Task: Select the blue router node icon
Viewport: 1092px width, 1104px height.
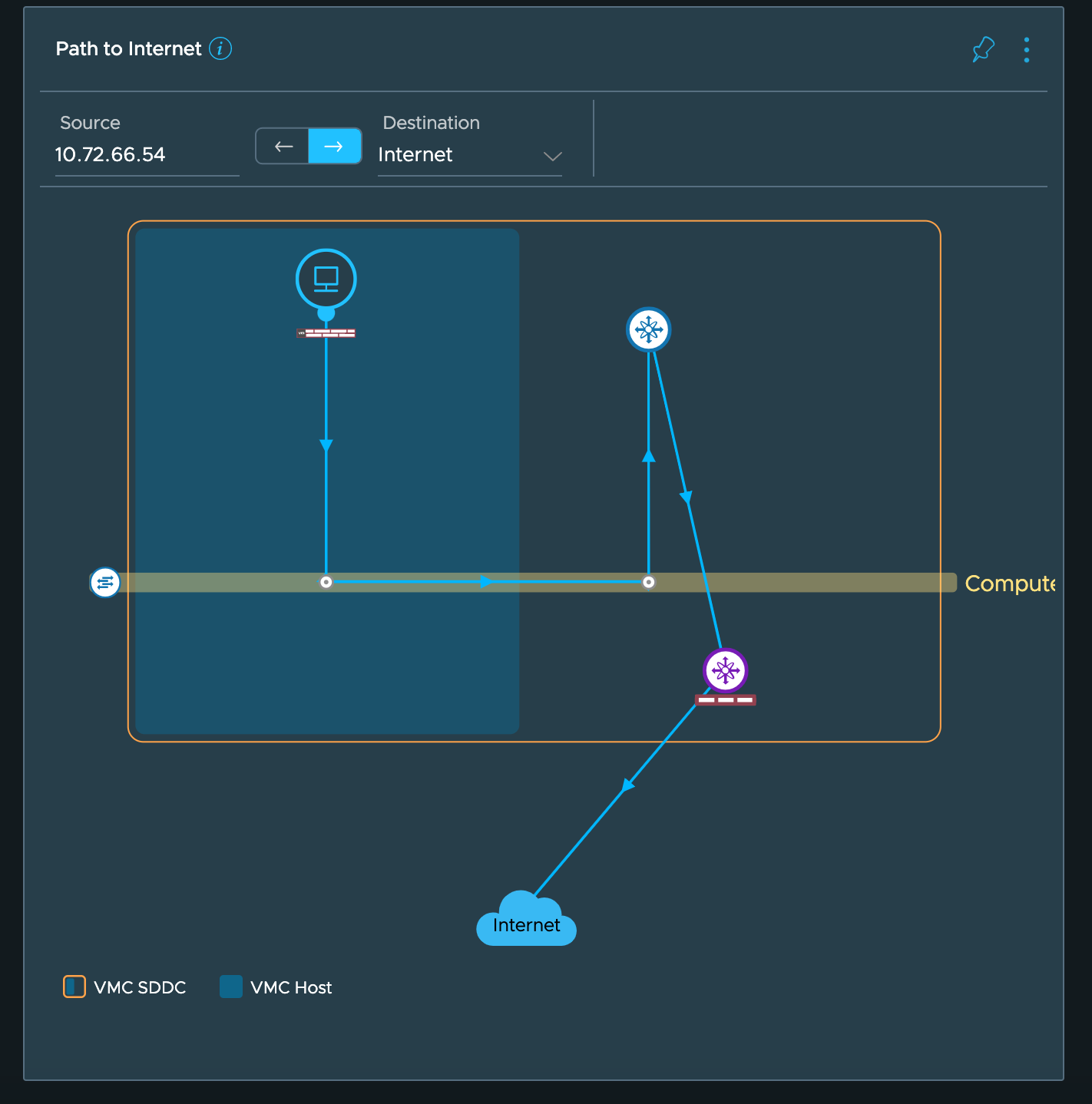Action: [649, 329]
